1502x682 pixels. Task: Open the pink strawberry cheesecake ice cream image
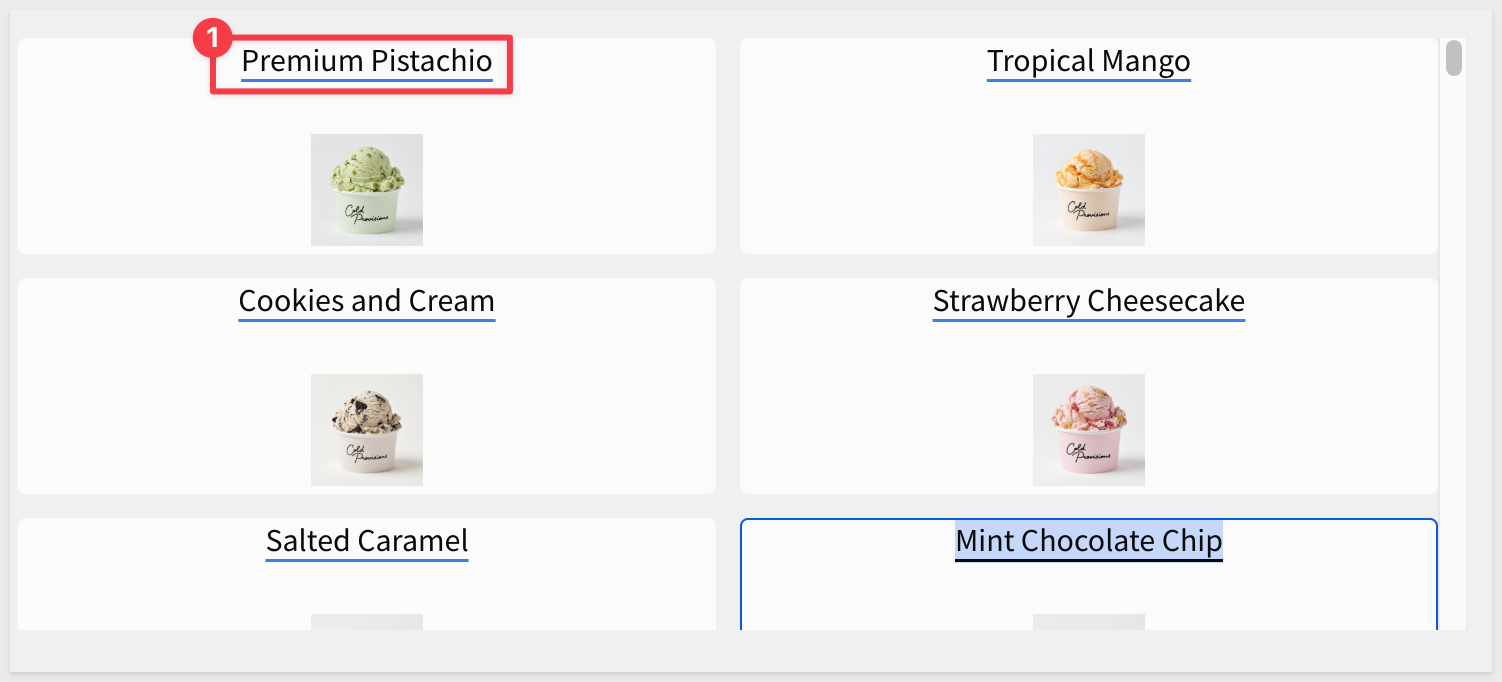coord(1089,430)
